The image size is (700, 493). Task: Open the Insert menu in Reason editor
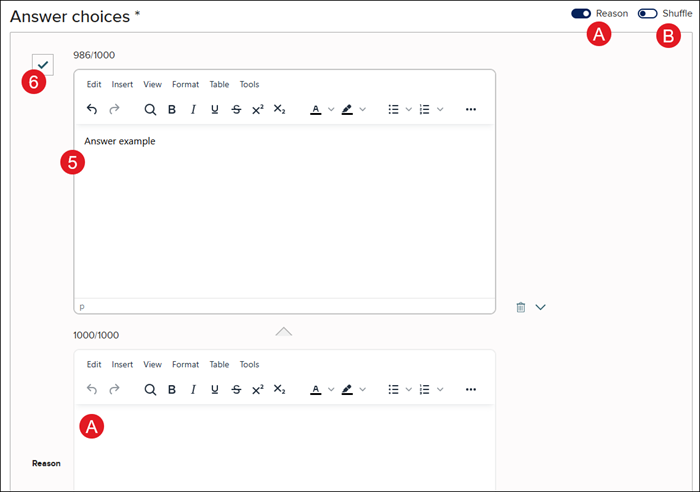coord(122,365)
